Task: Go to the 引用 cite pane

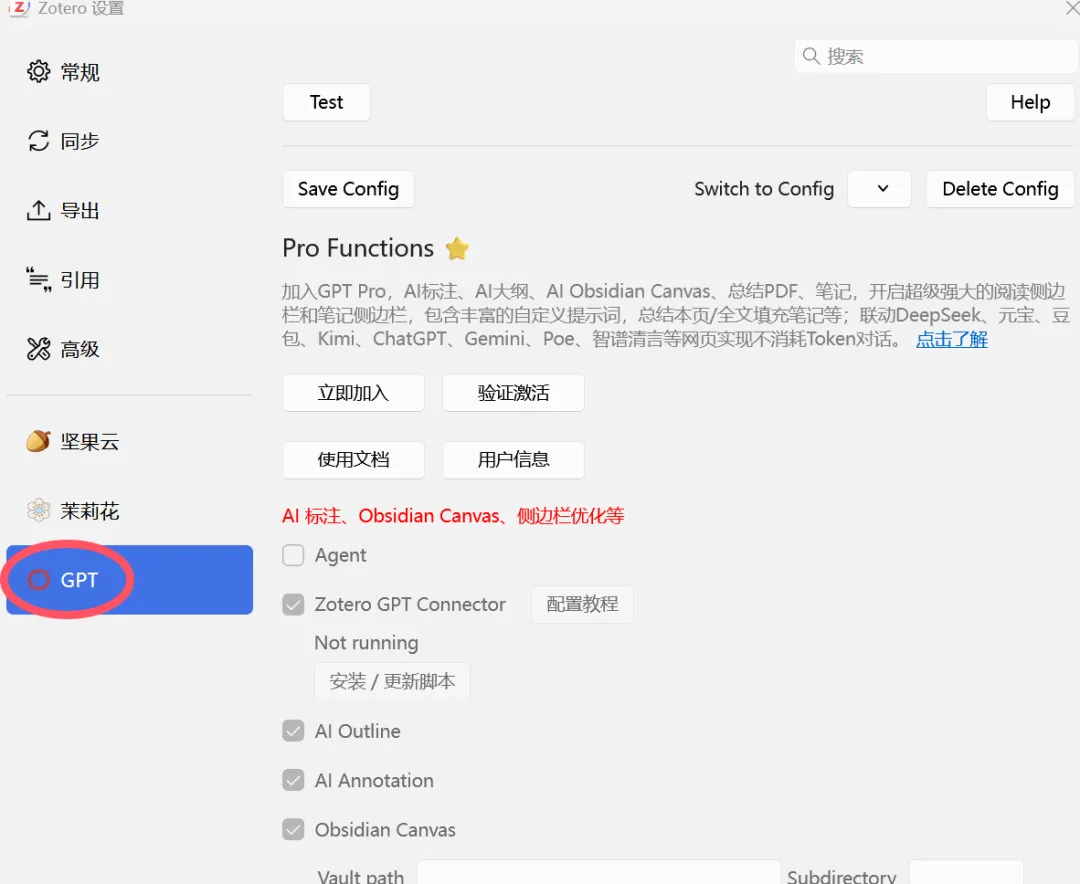Action: (129, 280)
